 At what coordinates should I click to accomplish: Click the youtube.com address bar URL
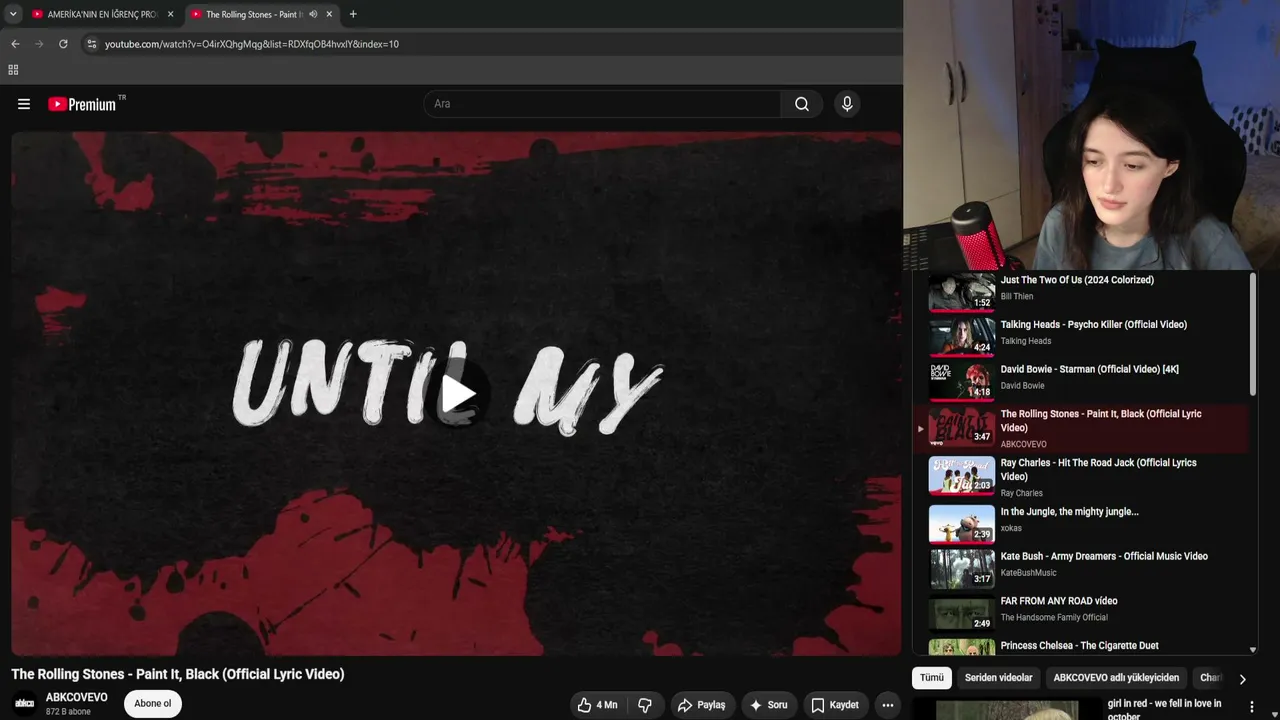pyautogui.click(x=252, y=44)
